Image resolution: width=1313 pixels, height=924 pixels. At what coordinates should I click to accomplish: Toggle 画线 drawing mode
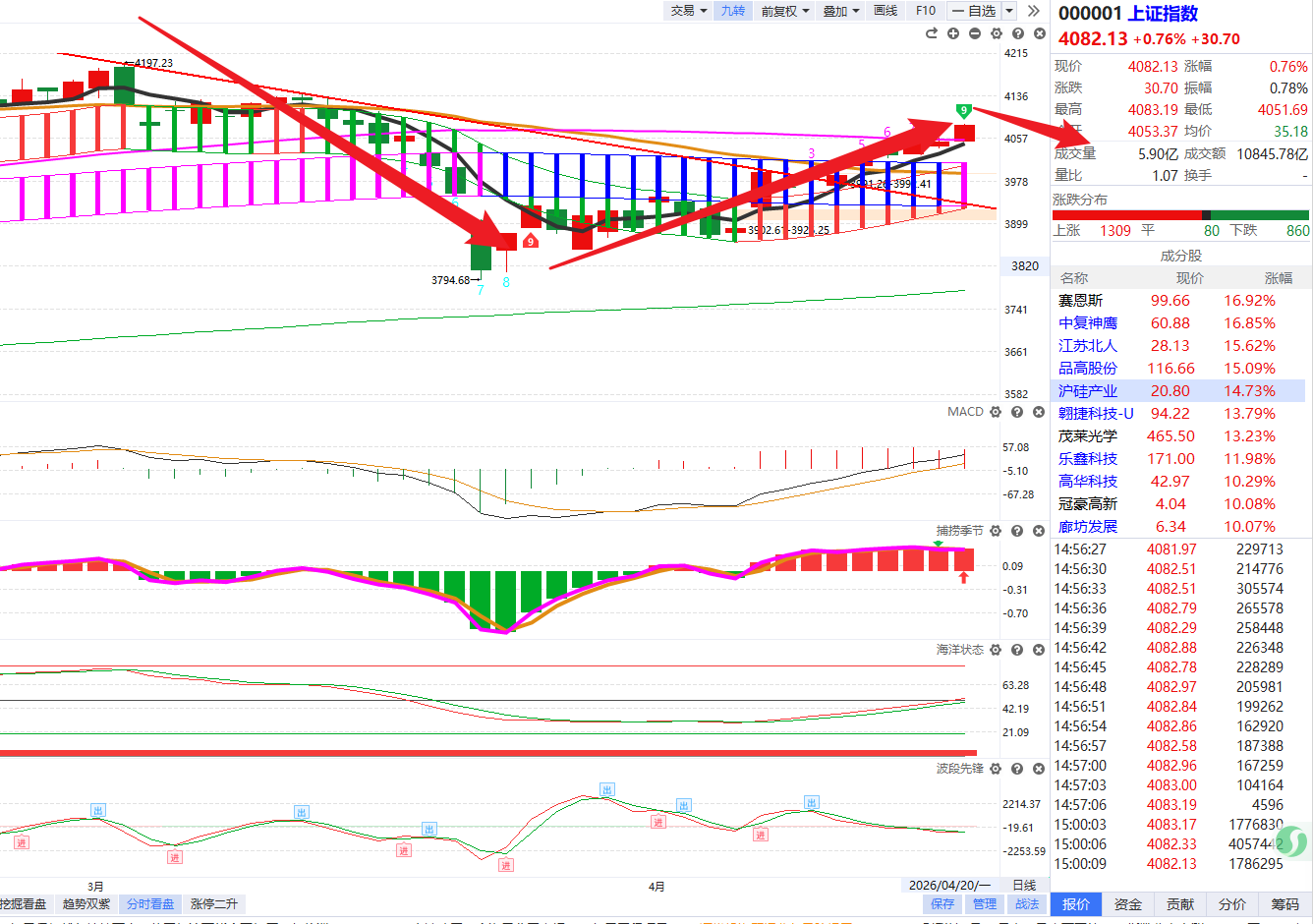[885, 11]
